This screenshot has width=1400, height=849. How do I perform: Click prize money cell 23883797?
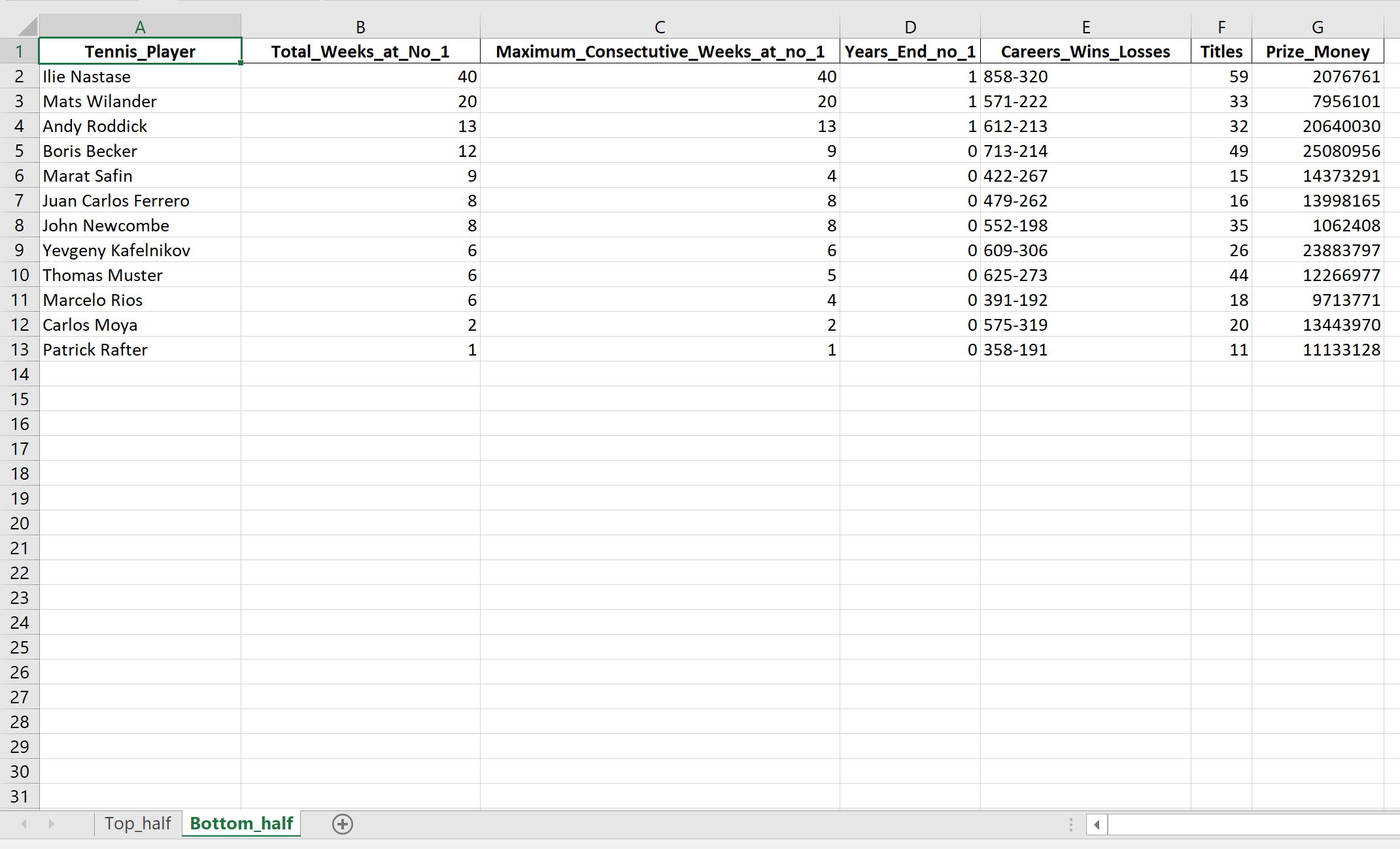click(x=1318, y=250)
